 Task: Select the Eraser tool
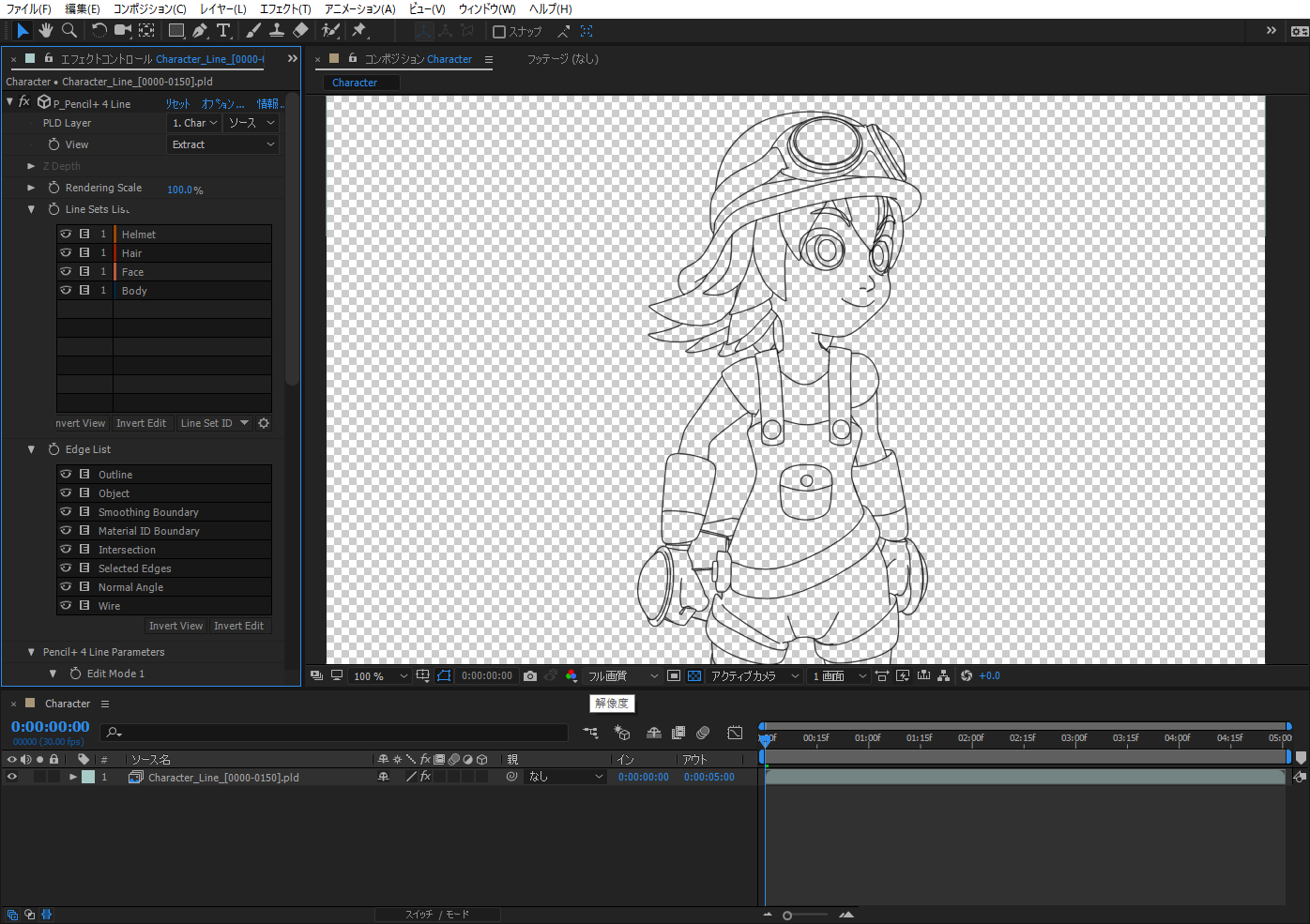[300, 31]
